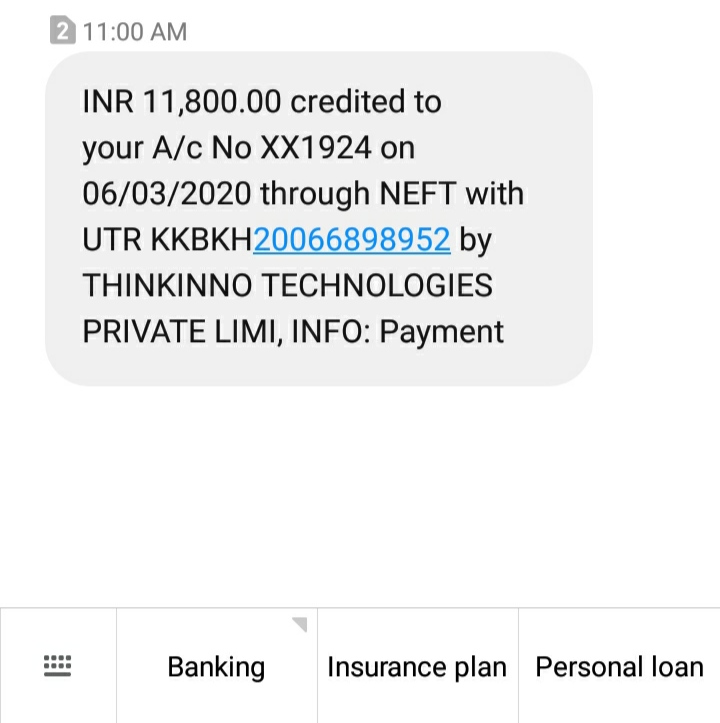The width and height of the screenshot is (720, 723).
Task: Tap the word 'through' in message
Action: 315,194
